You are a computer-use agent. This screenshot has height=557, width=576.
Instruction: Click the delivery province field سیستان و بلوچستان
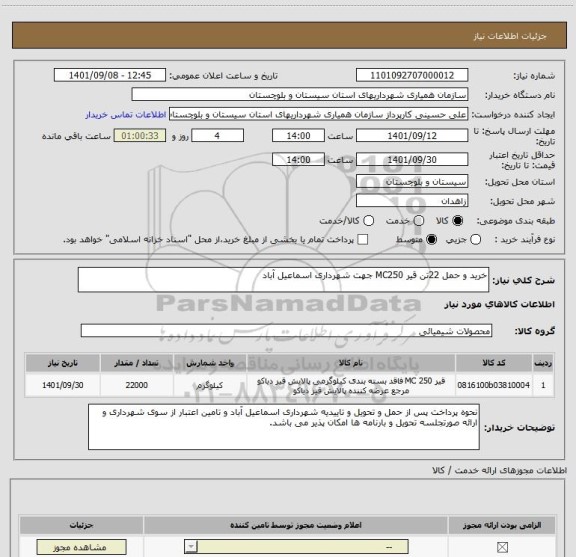tap(412, 182)
